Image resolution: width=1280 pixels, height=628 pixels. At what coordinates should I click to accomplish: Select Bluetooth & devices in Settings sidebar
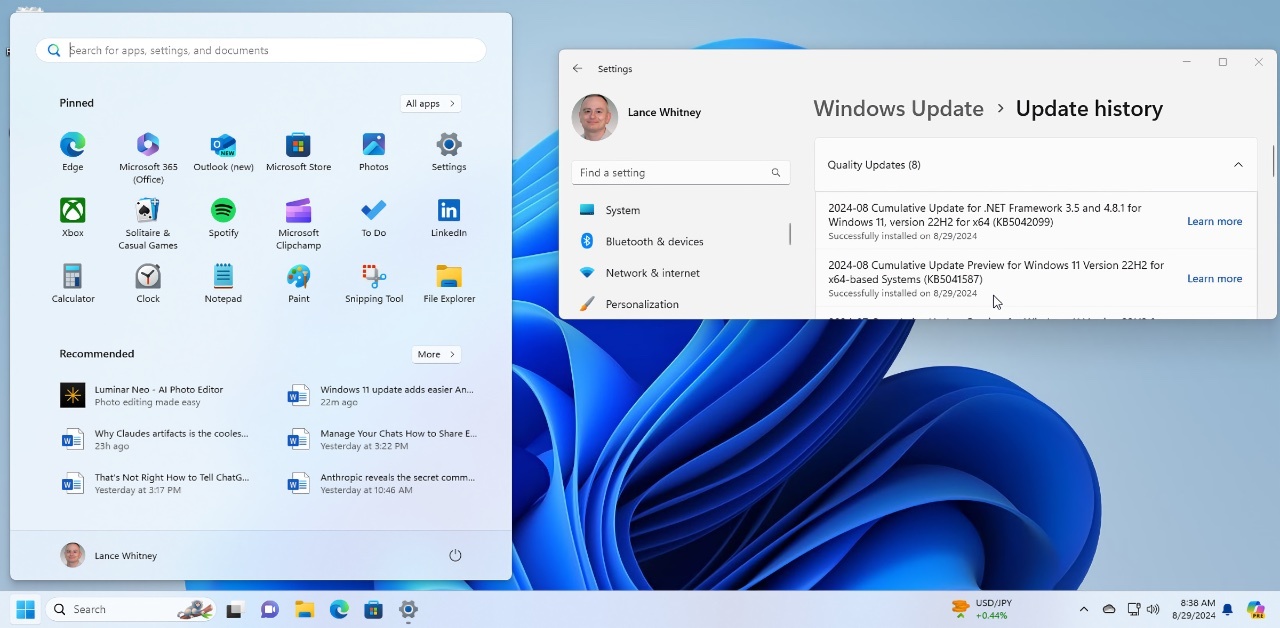click(654, 241)
